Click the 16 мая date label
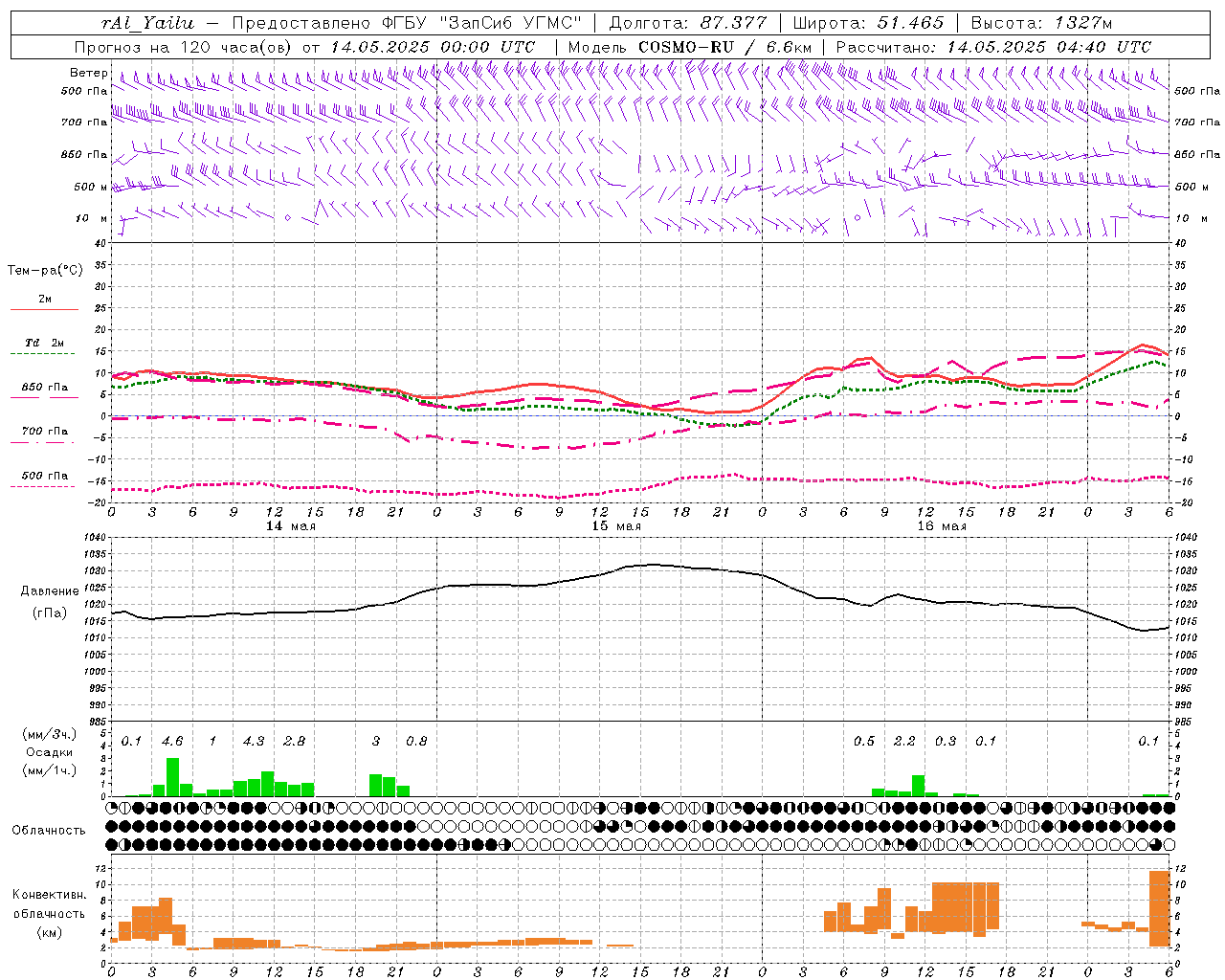 [942, 526]
